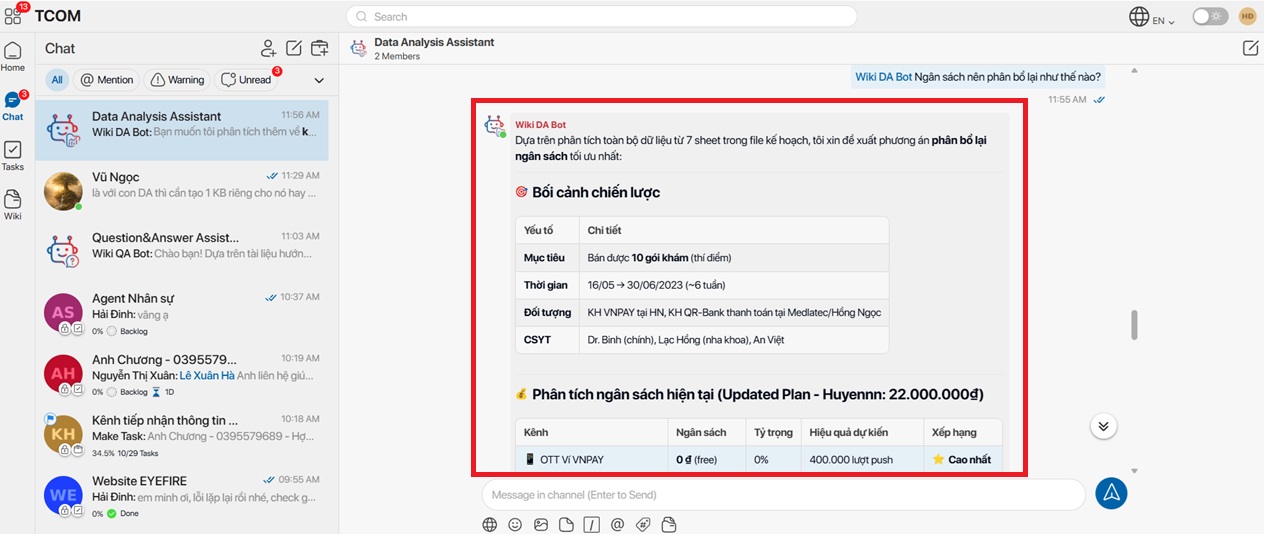
Task: Open Data Analysis Assistant conversation
Action: click(182, 130)
